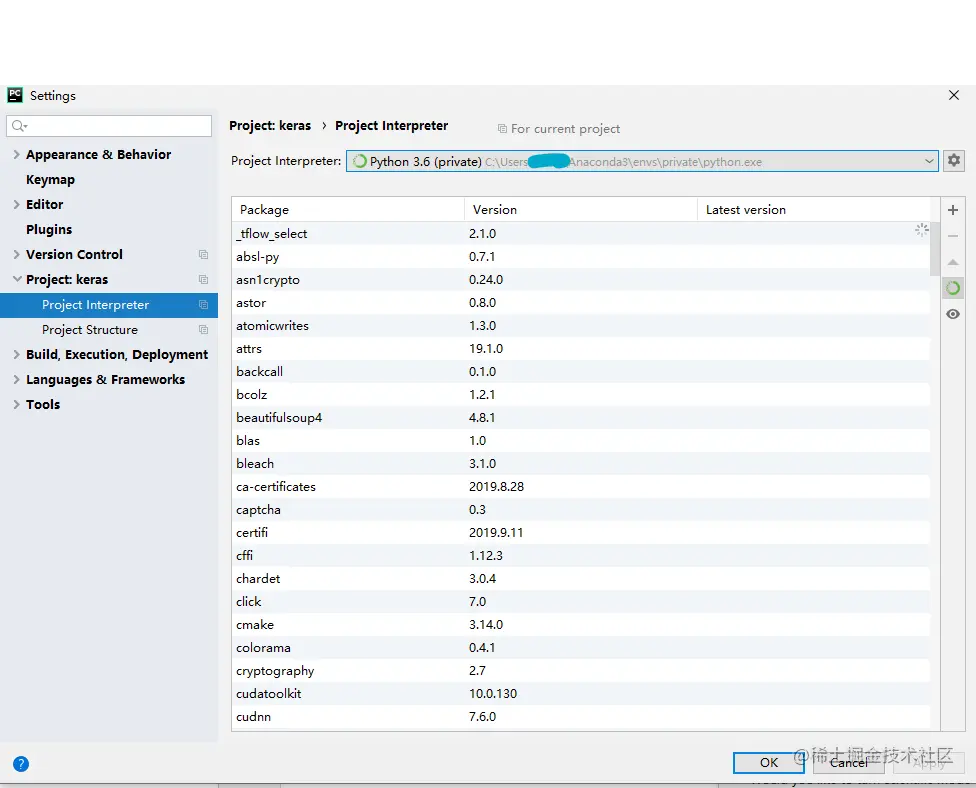Expand the Version Control section

(x=17, y=254)
